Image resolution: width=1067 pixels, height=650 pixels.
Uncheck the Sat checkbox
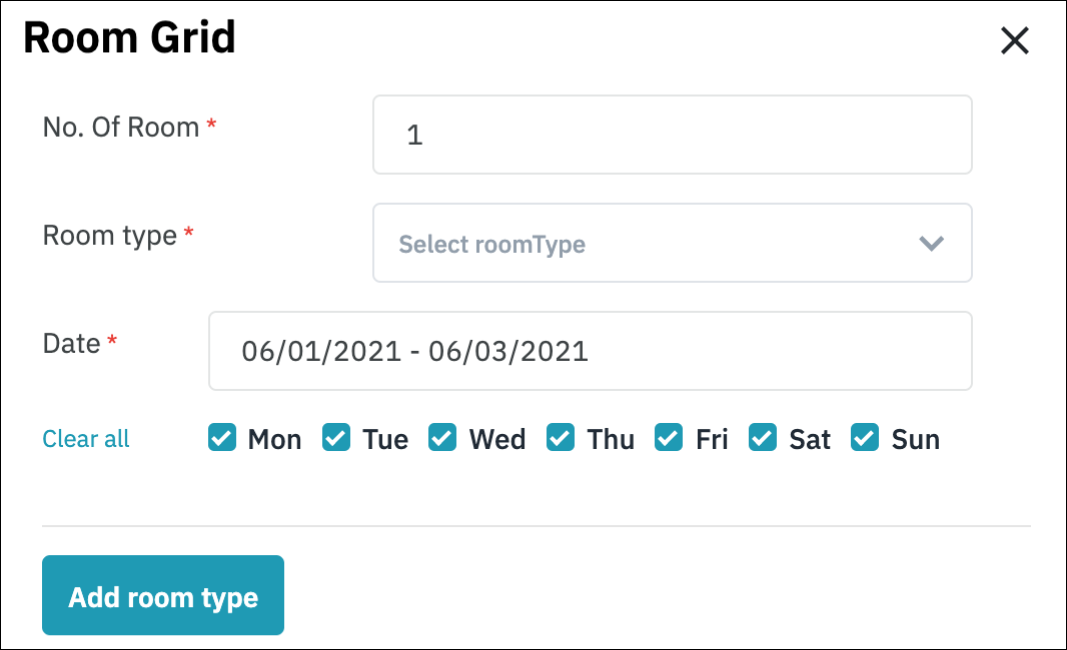(x=763, y=438)
